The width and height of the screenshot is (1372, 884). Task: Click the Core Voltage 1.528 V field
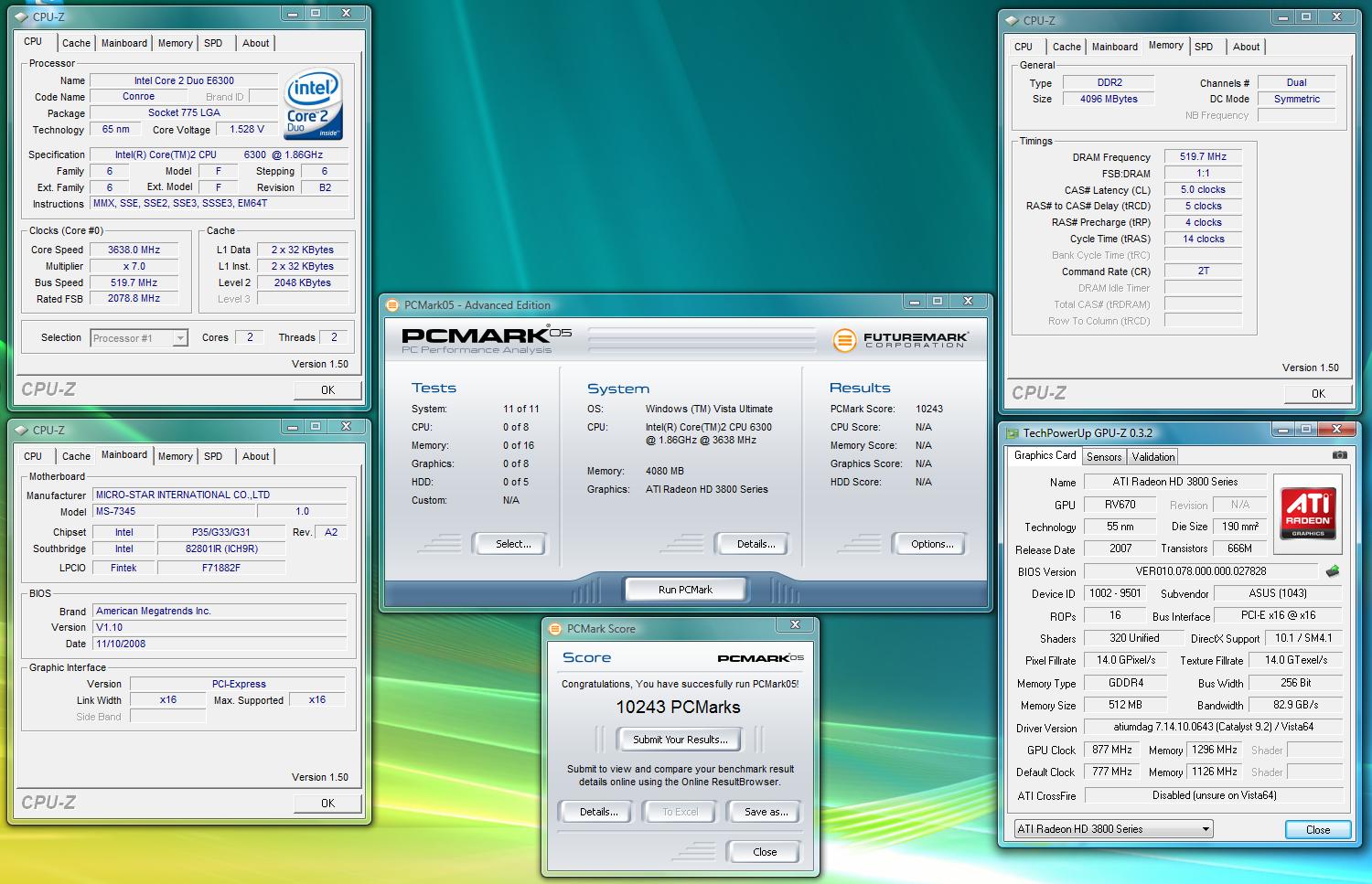click(247, 130)
